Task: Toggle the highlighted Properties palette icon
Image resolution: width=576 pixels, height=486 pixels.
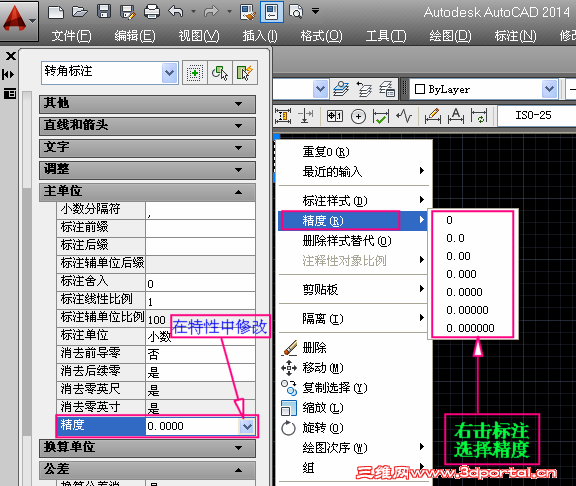Action: click(x=272, y=12)
